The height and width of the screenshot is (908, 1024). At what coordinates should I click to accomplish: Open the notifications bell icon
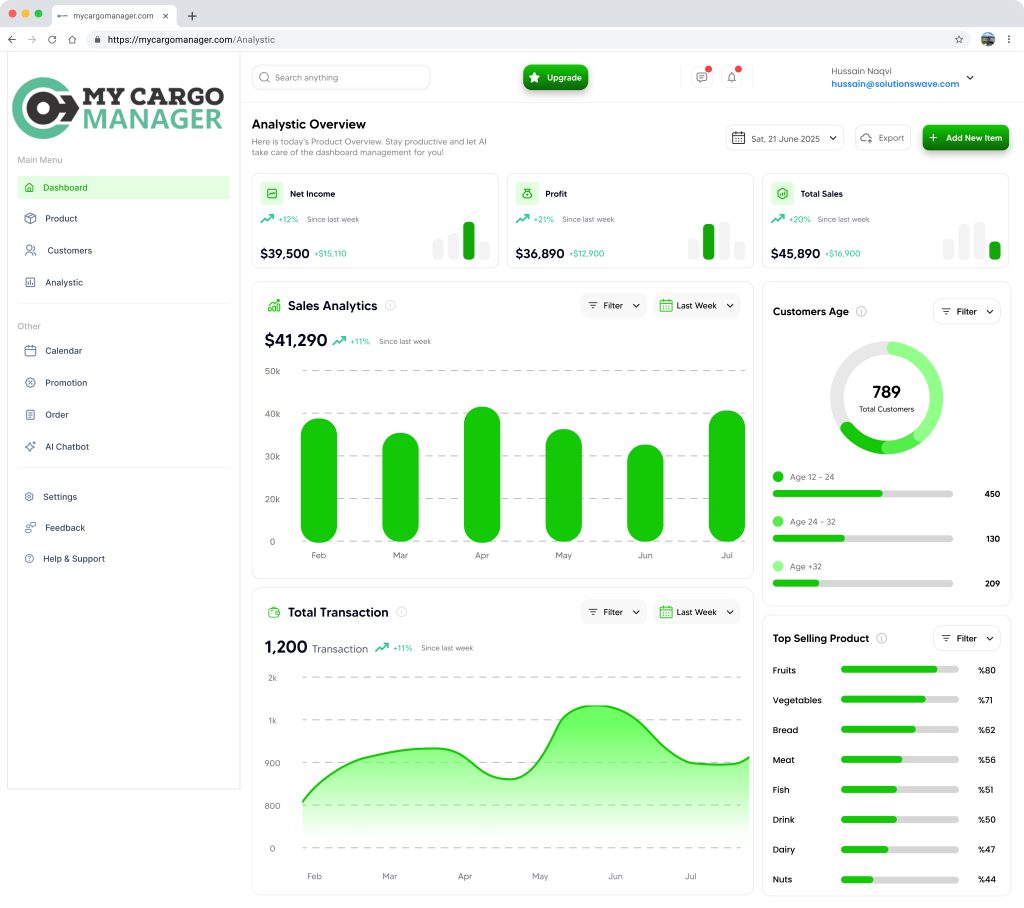(x=731, y=78)
